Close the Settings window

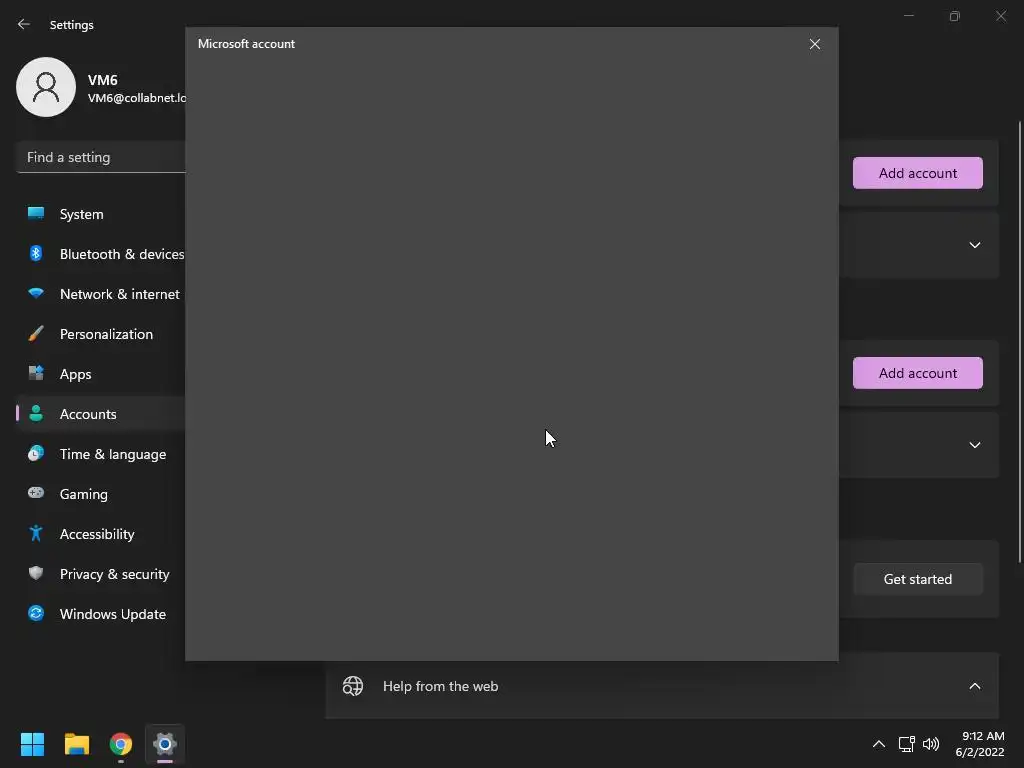tap(1000, 16)
